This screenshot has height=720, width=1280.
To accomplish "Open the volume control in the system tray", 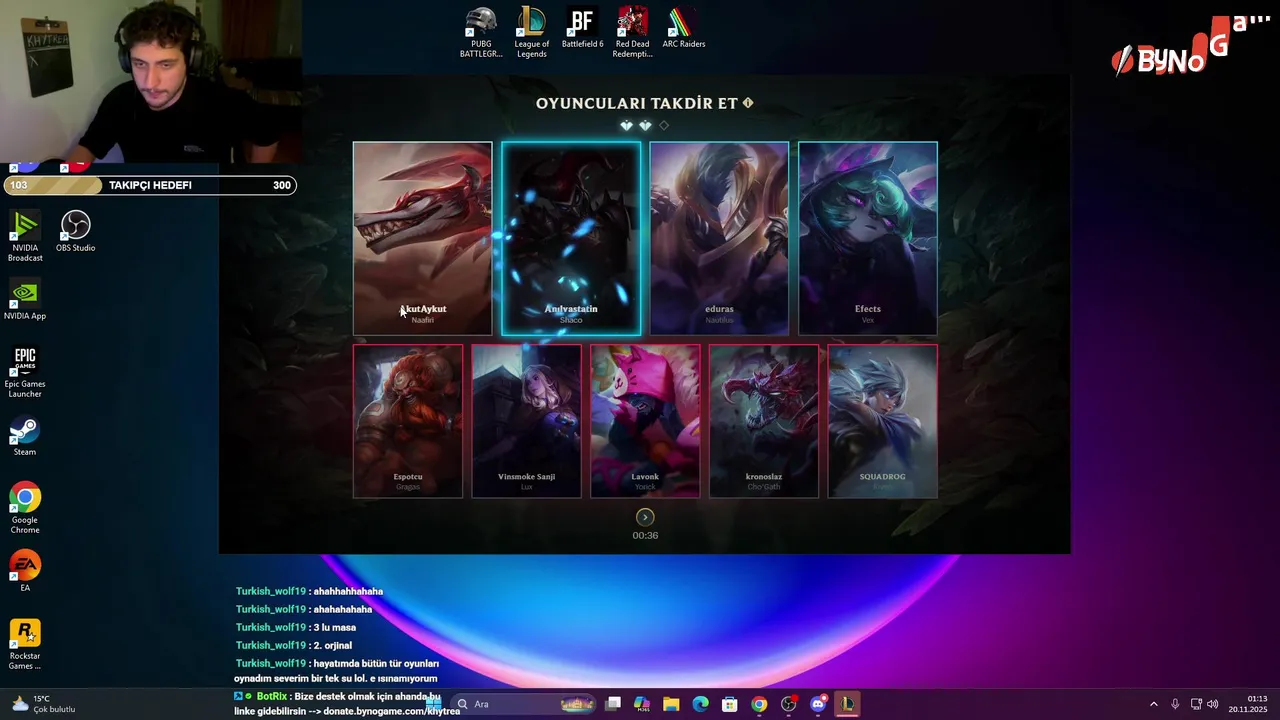I will pyautogui.click(x=1213, y=704).
